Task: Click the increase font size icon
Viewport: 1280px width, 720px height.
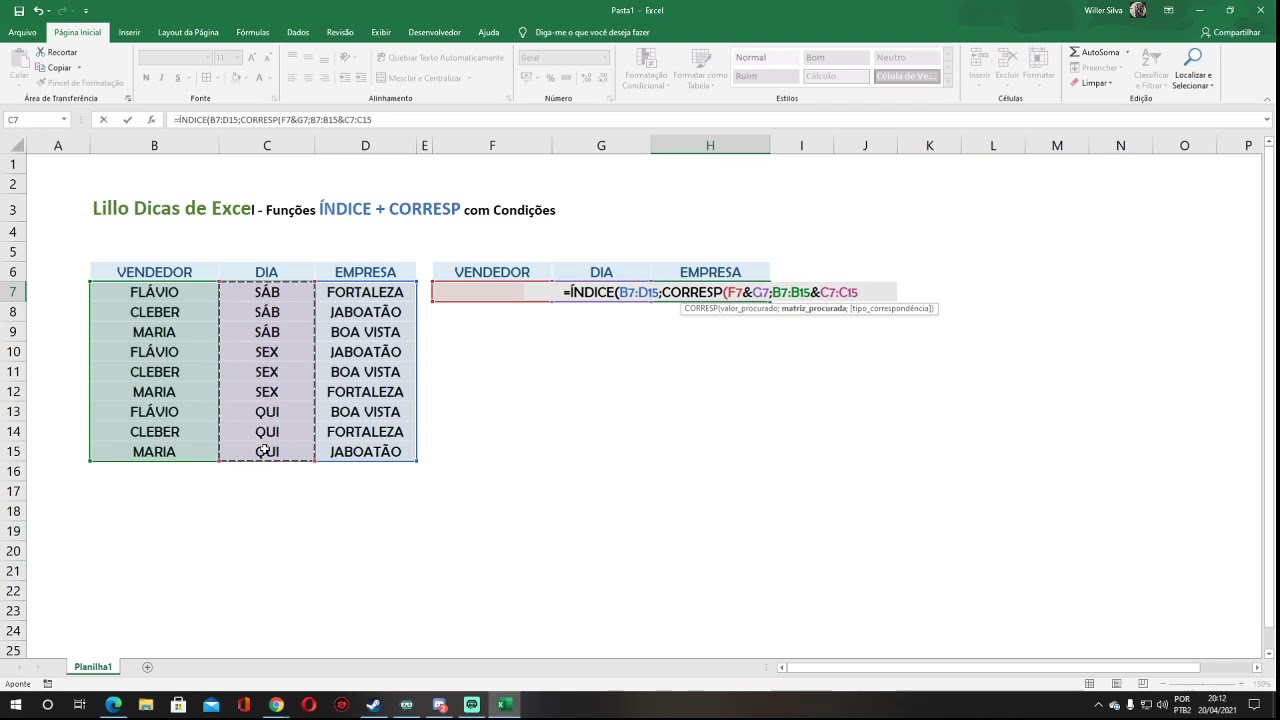Action: click(251, 57)
